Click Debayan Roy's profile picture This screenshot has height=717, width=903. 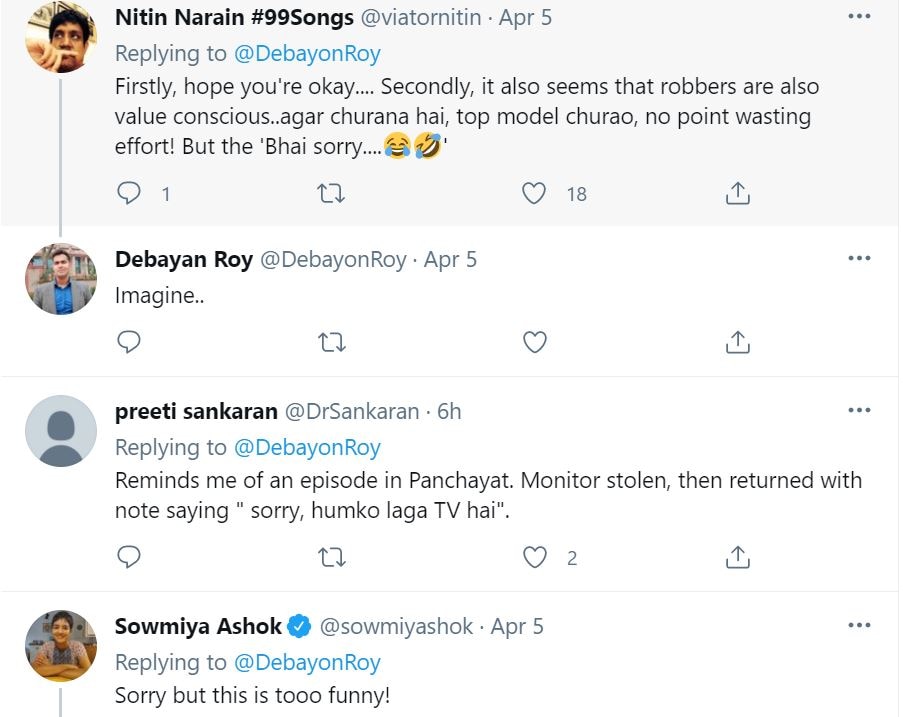coord(61,279)
